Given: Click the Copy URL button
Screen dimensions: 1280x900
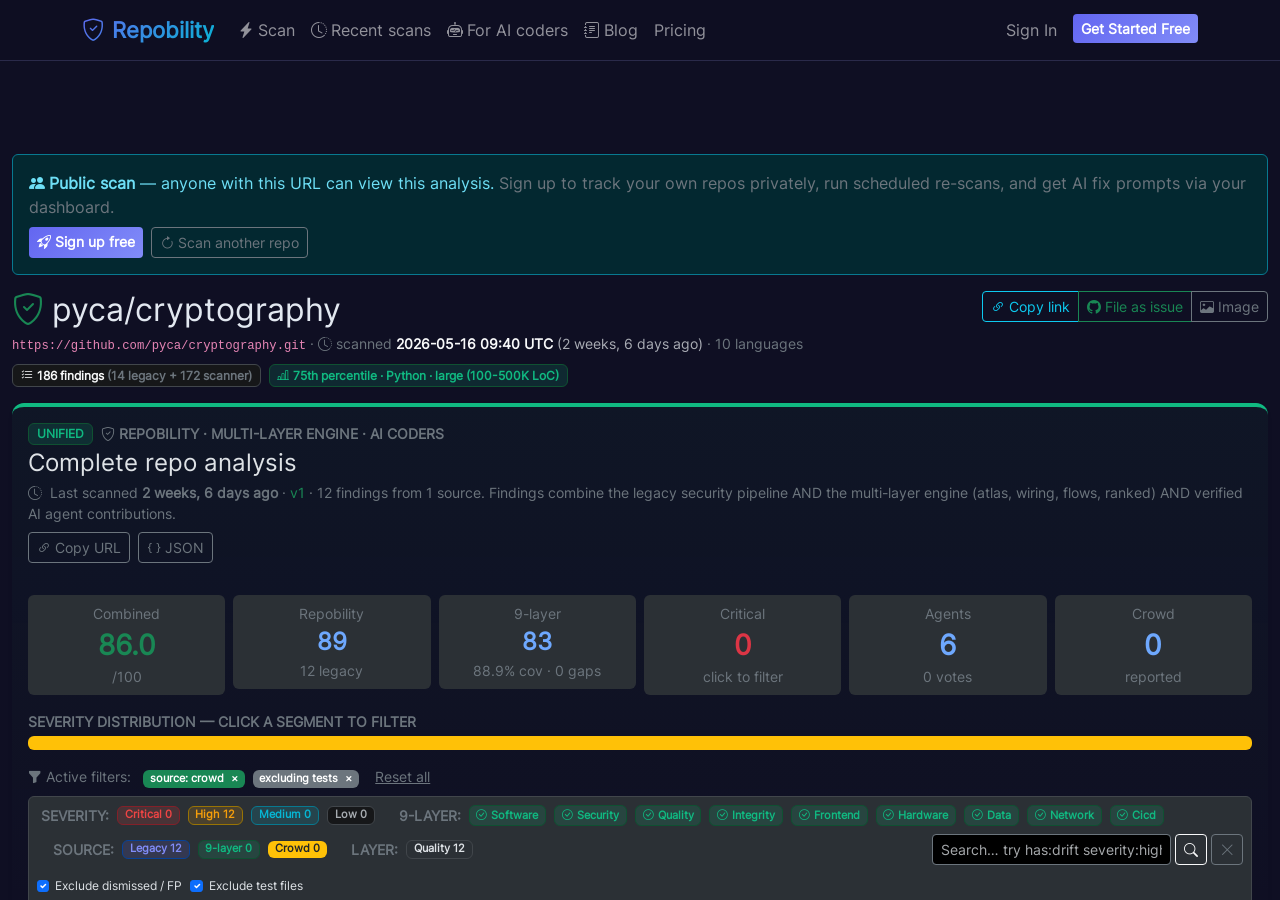Looking at the screenshot, I should [79, 548].
